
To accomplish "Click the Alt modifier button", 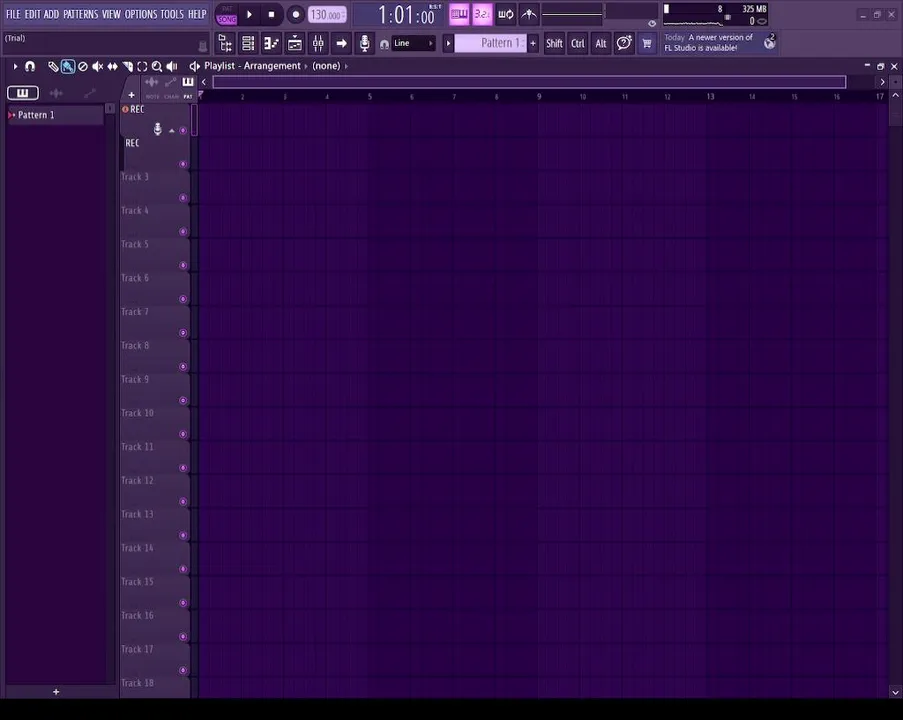I will (x=601, y=43).
